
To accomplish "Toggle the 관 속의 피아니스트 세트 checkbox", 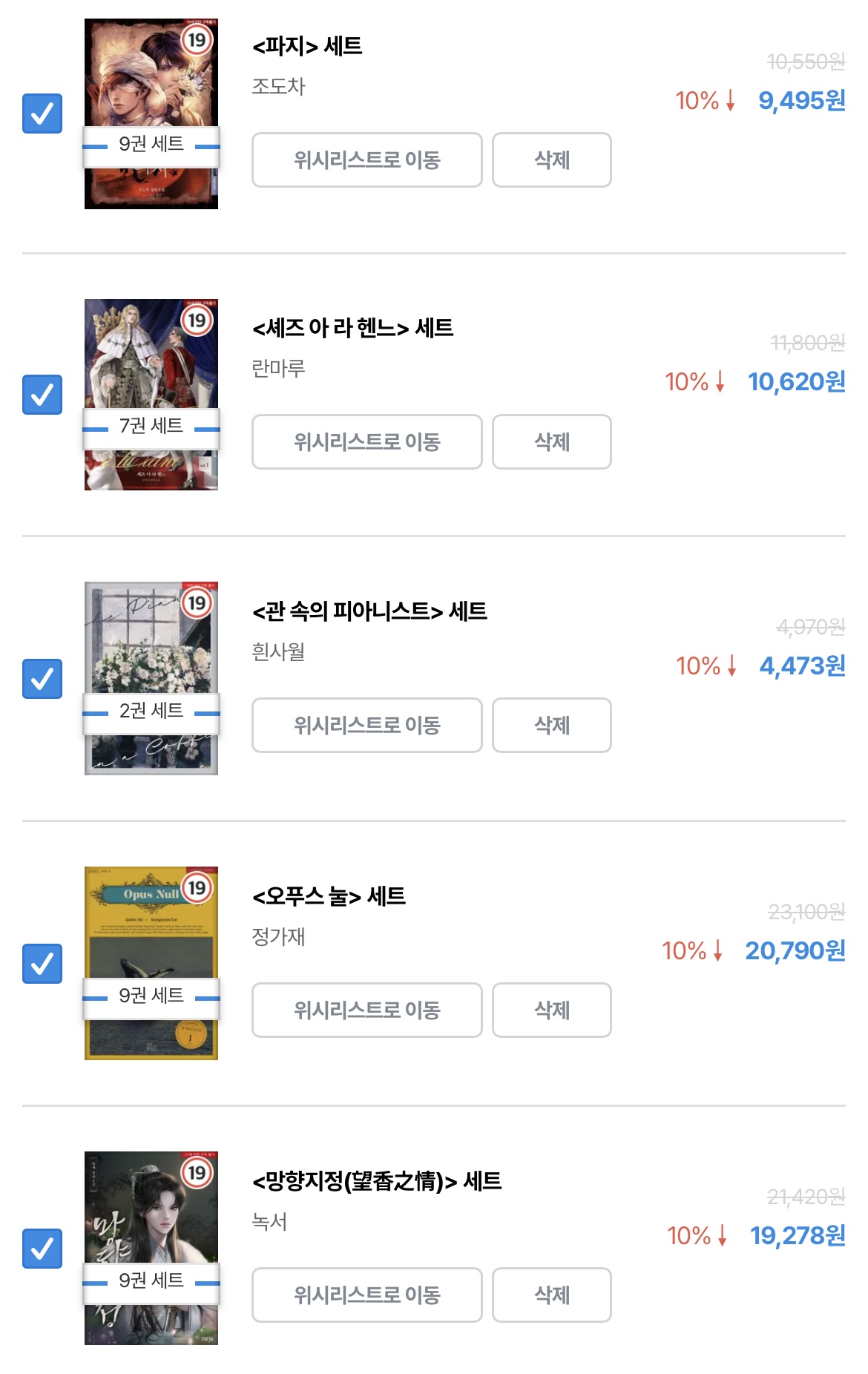I will coord(42,679).
